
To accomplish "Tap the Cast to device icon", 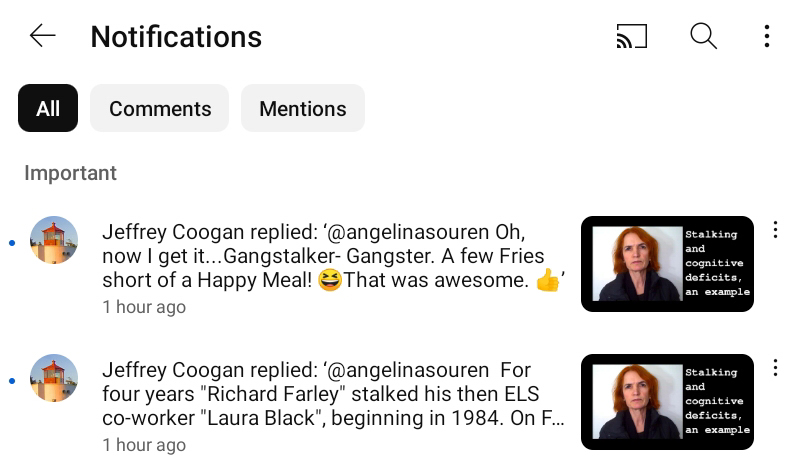I will click(632, 36).
